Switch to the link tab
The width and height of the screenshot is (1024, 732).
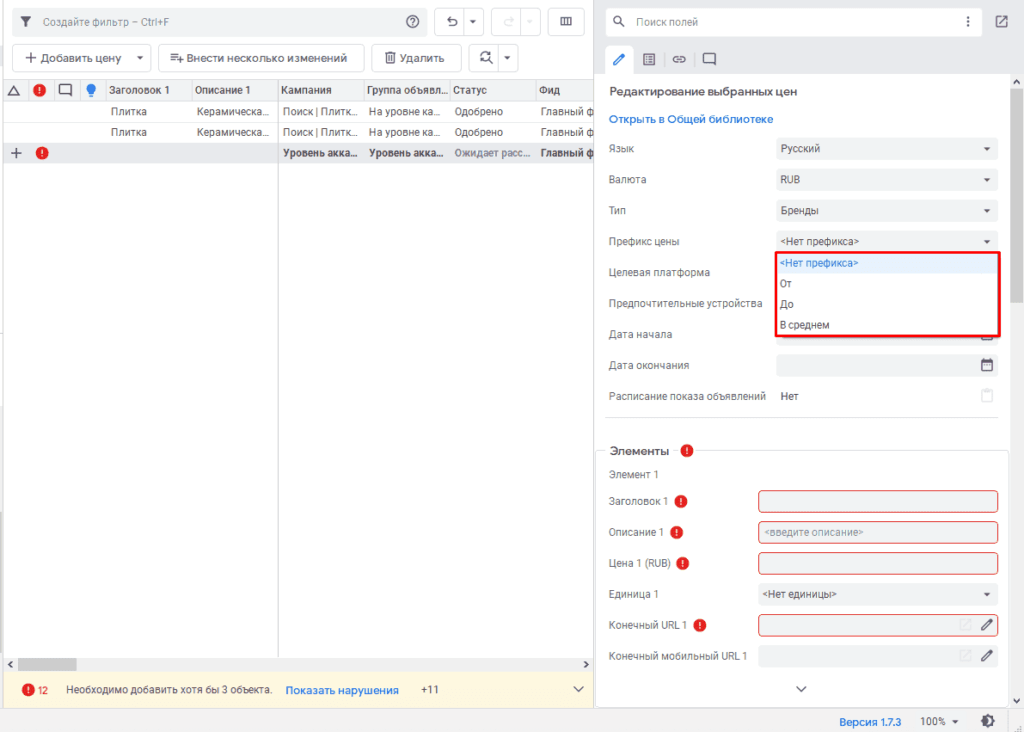(x=679, y=59)
